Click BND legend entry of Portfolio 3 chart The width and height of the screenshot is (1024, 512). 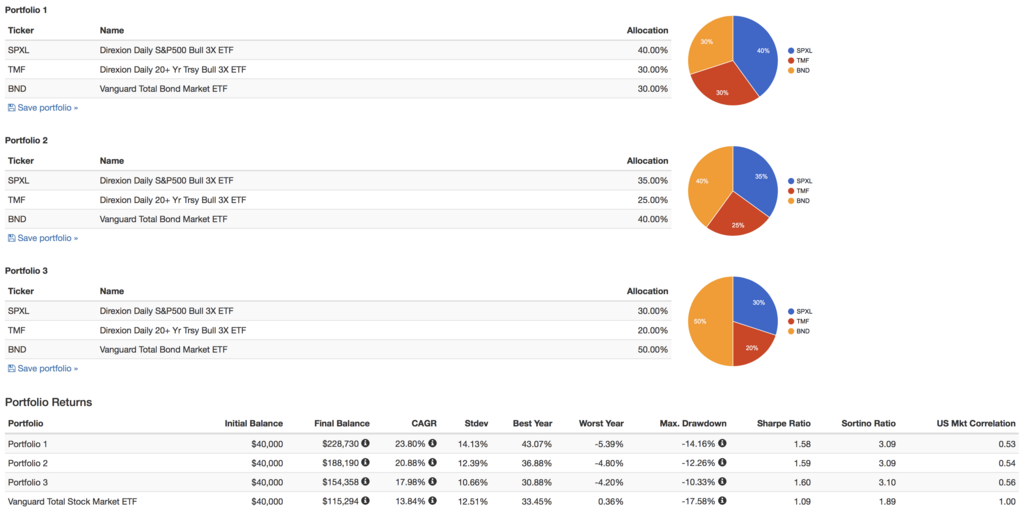[799, 331]
